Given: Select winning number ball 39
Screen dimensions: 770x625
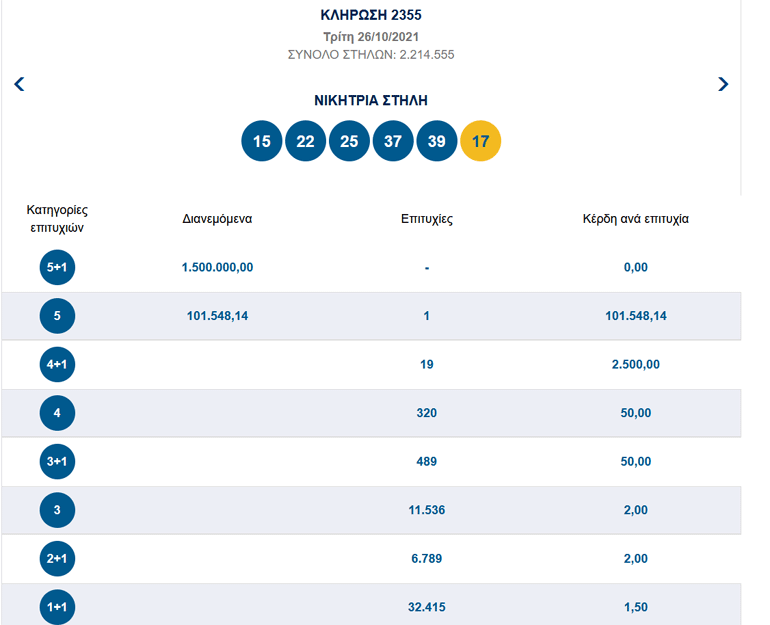Looking at the screenshot, I should coord(437,141).
